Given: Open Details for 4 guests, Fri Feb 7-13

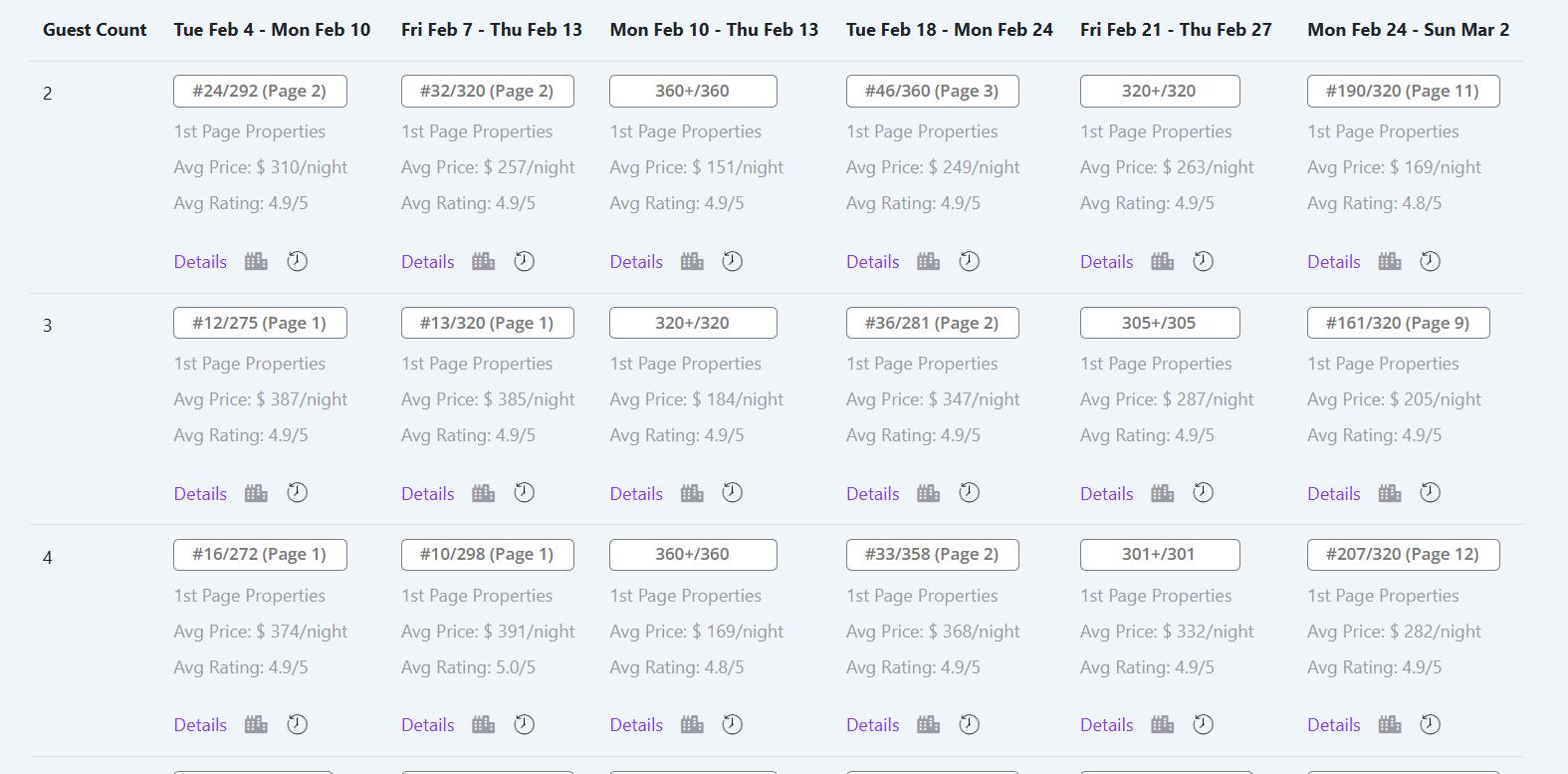Looking at the screenshot, I should [427, 725].
